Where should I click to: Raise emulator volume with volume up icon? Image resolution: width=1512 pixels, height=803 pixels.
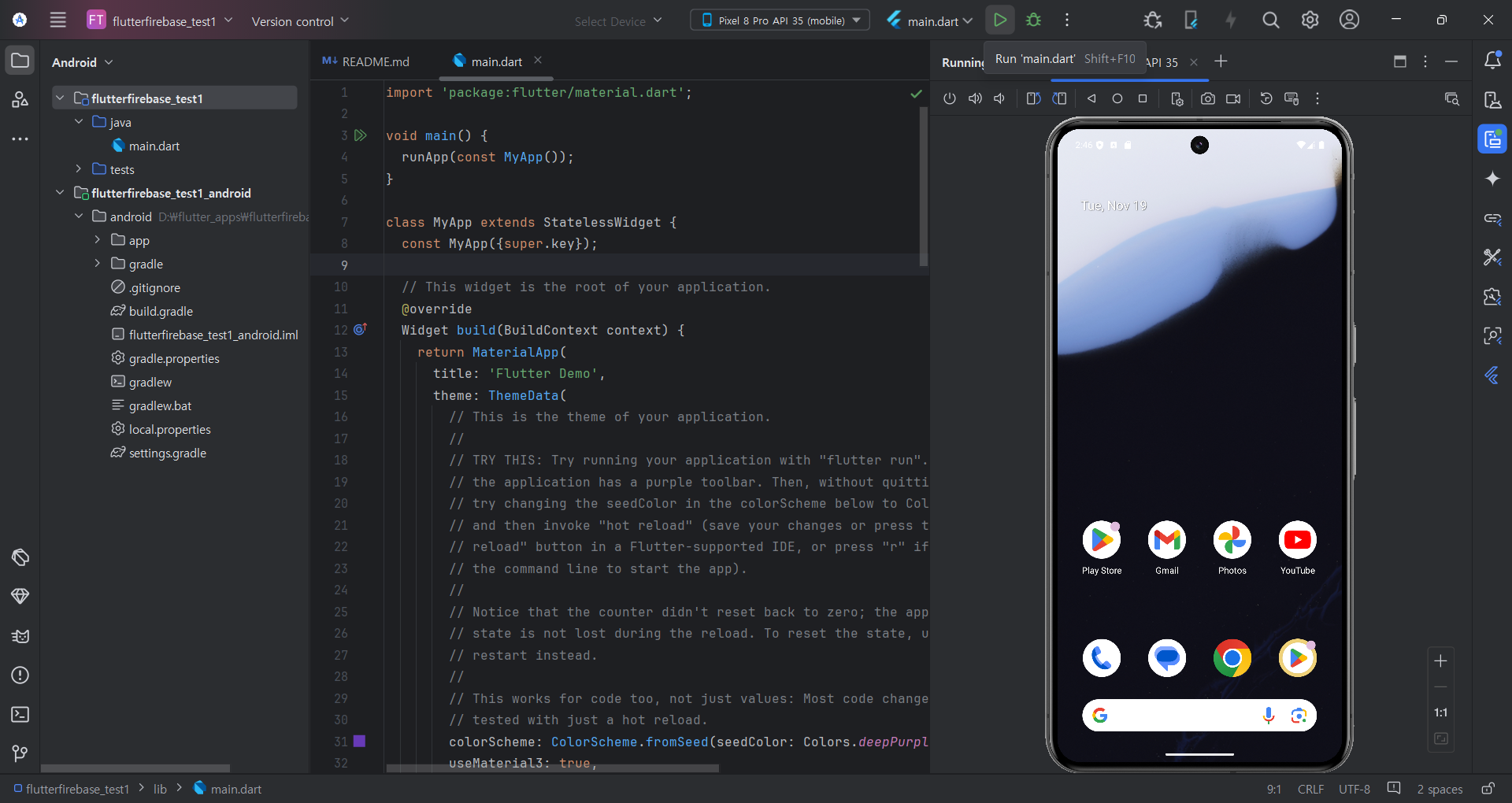coord(975,98)
